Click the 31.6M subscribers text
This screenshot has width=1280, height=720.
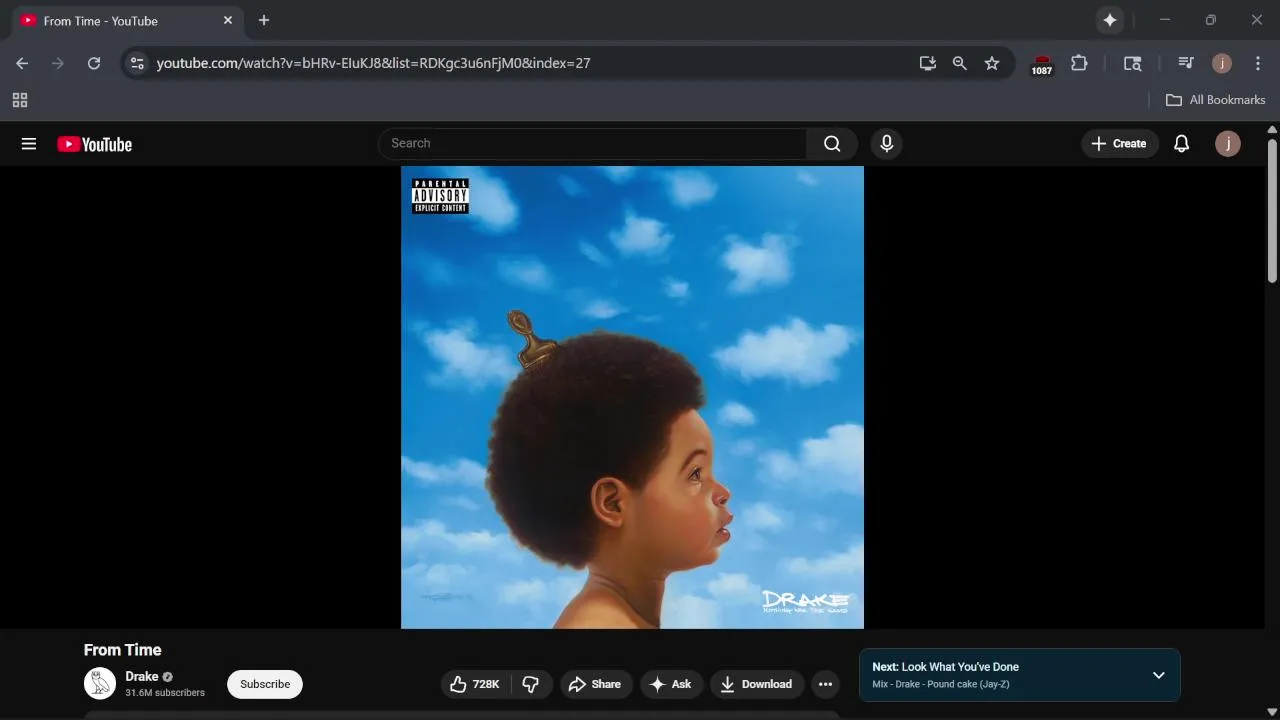165,693
